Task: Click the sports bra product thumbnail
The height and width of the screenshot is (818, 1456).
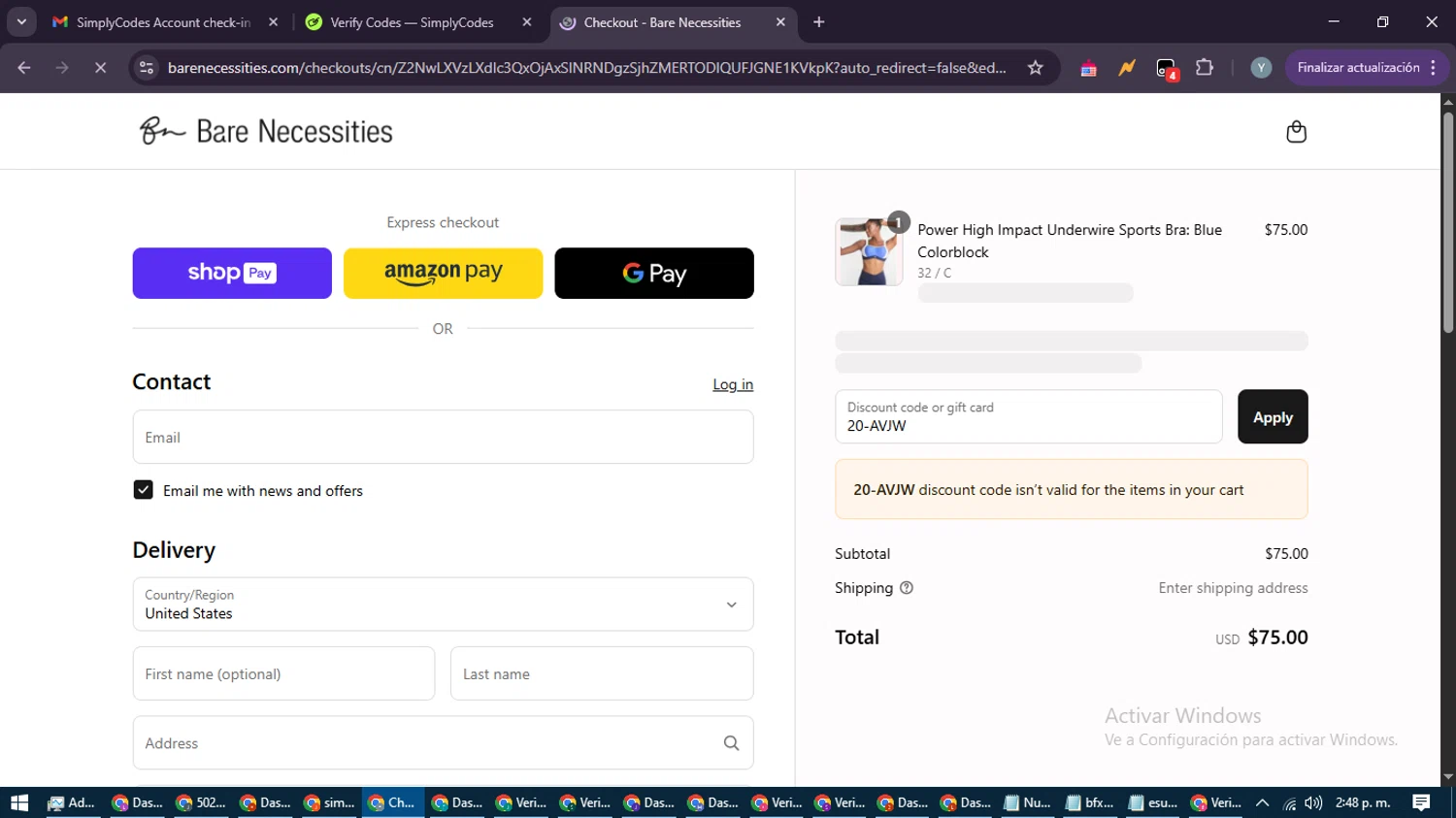Action: [869, 251]
